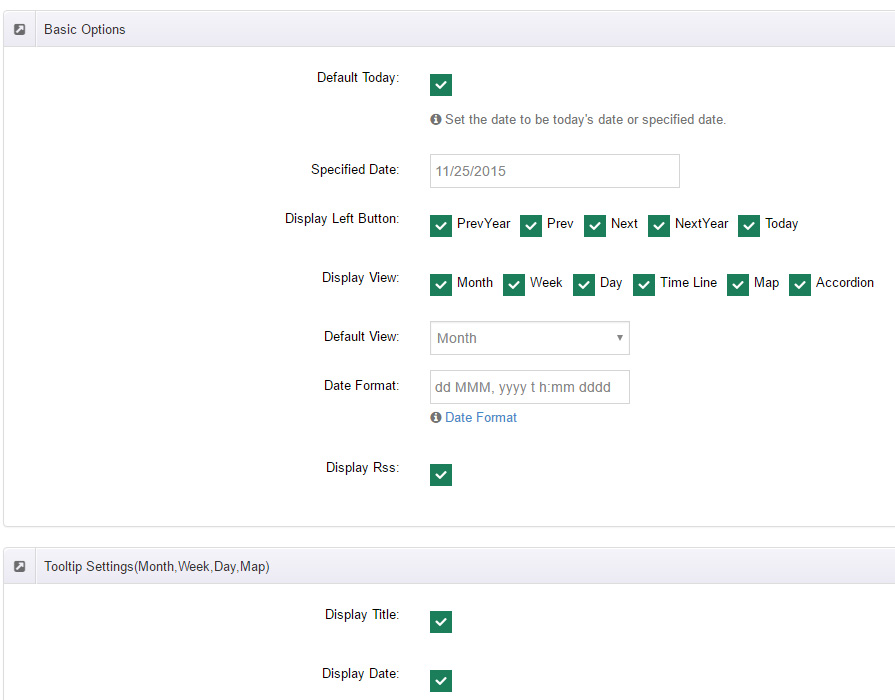Click the Specified Date input field

tap(555, 171)
